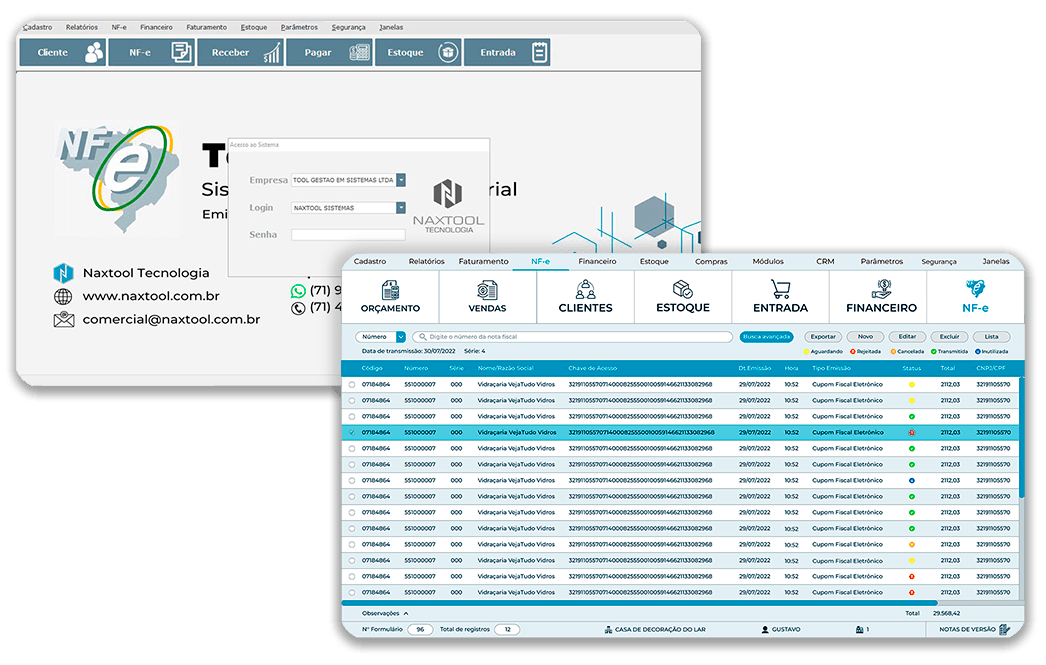Click the Lista button

coord(992,337)
